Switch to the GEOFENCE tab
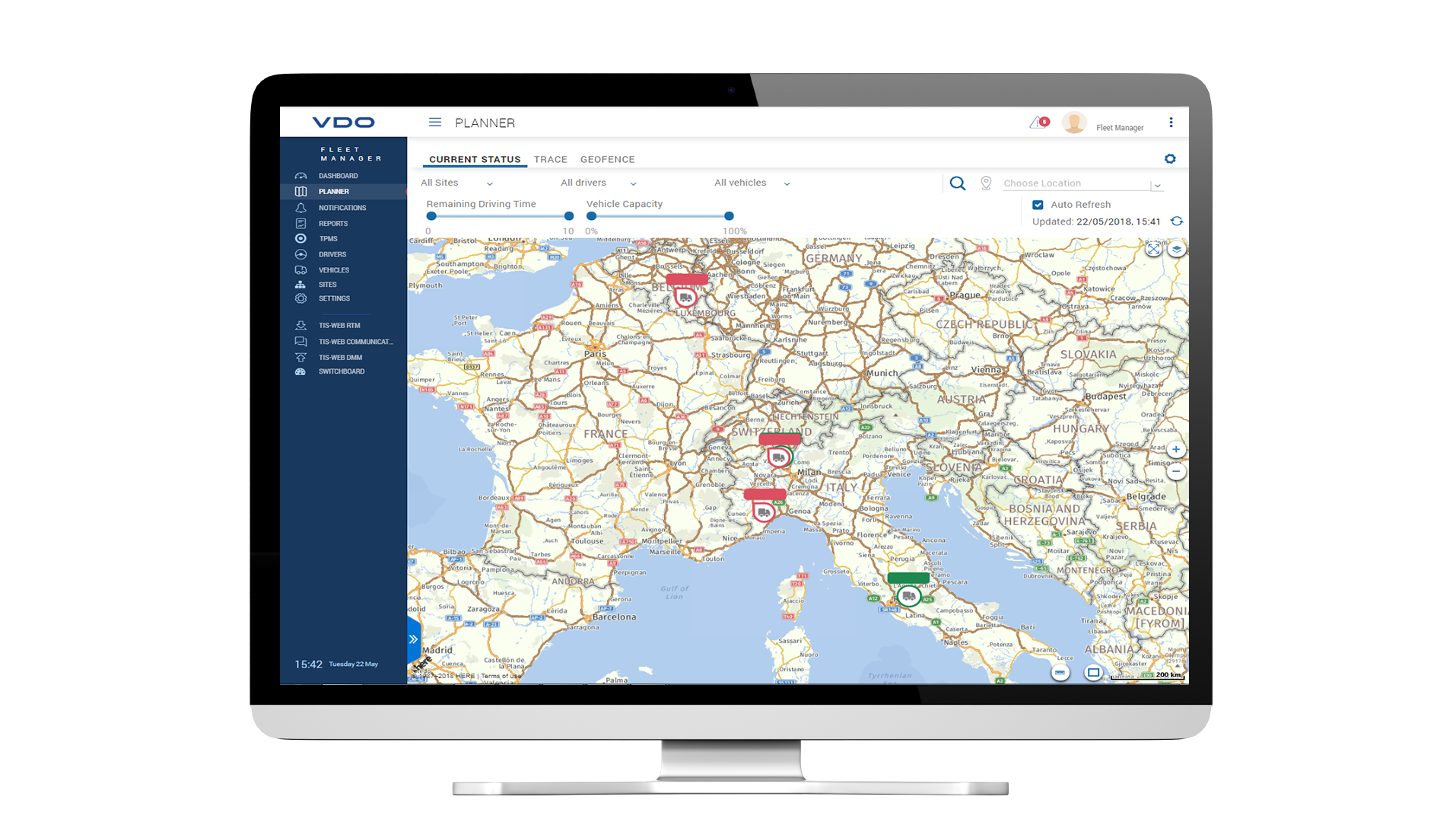Image resolution: width=1456 pixels, height=822 pixels. pos(607,160)
